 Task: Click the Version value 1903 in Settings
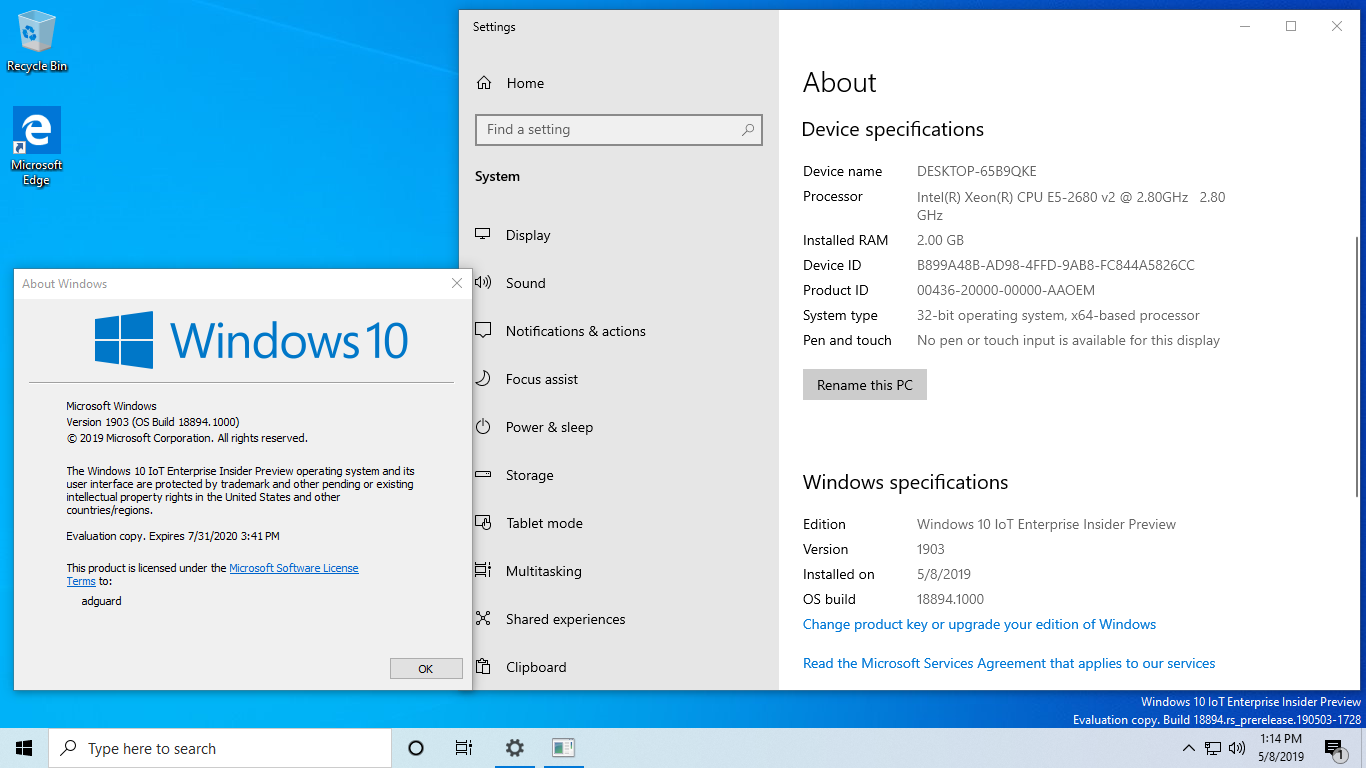click(x=931, y=549)
